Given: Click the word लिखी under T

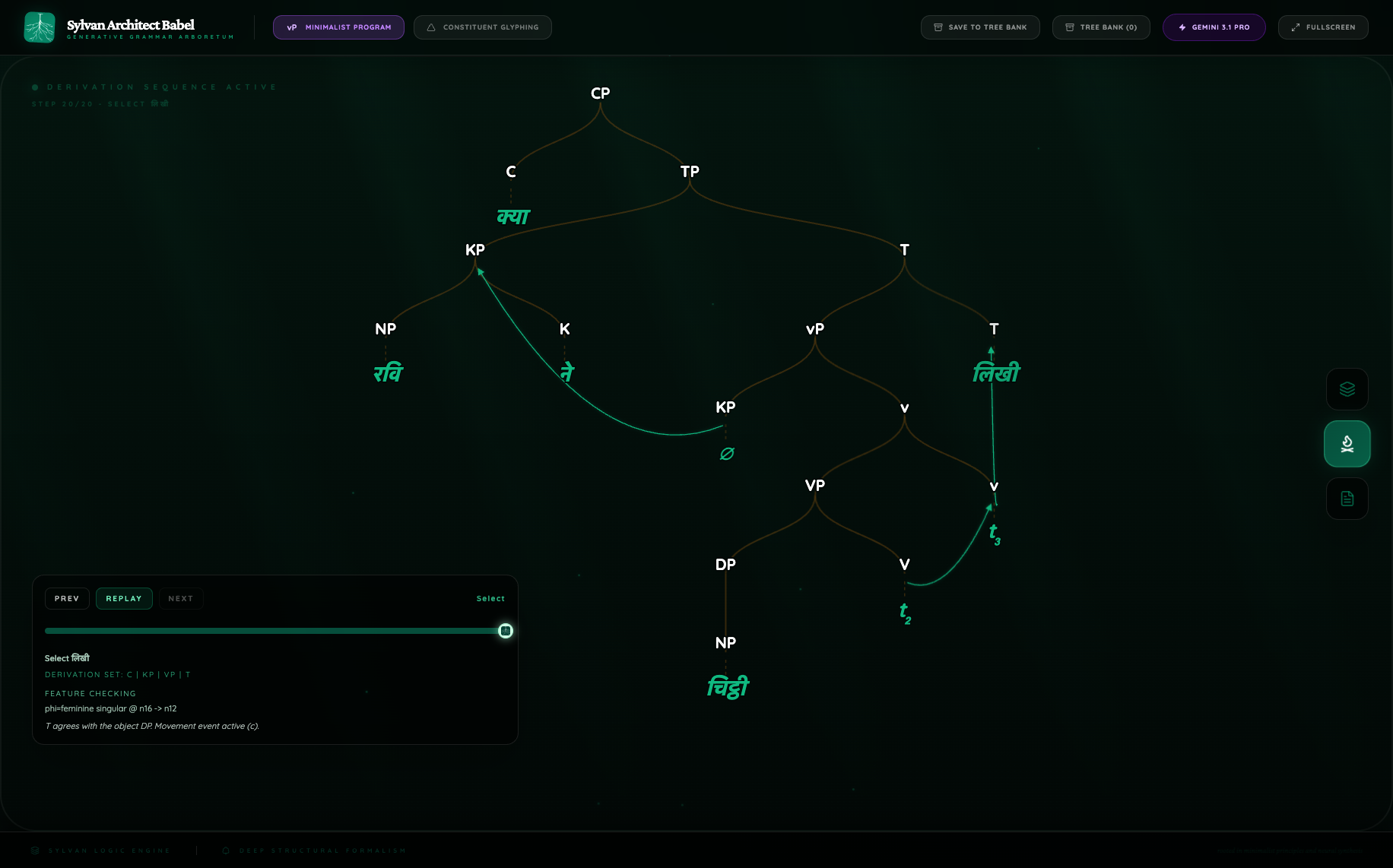Looking at the screenshot, I should 995,373.
